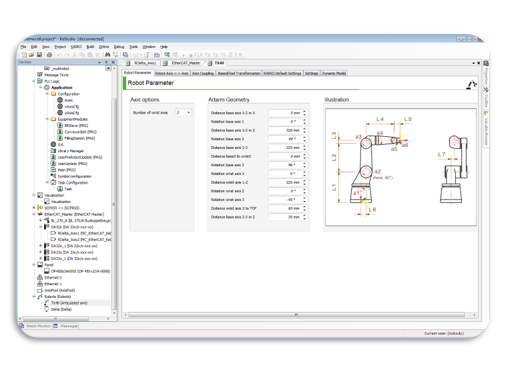517x365 pixels.
Task: Collapse the PLC Logic tree node
Action: [x=34, y=81]
